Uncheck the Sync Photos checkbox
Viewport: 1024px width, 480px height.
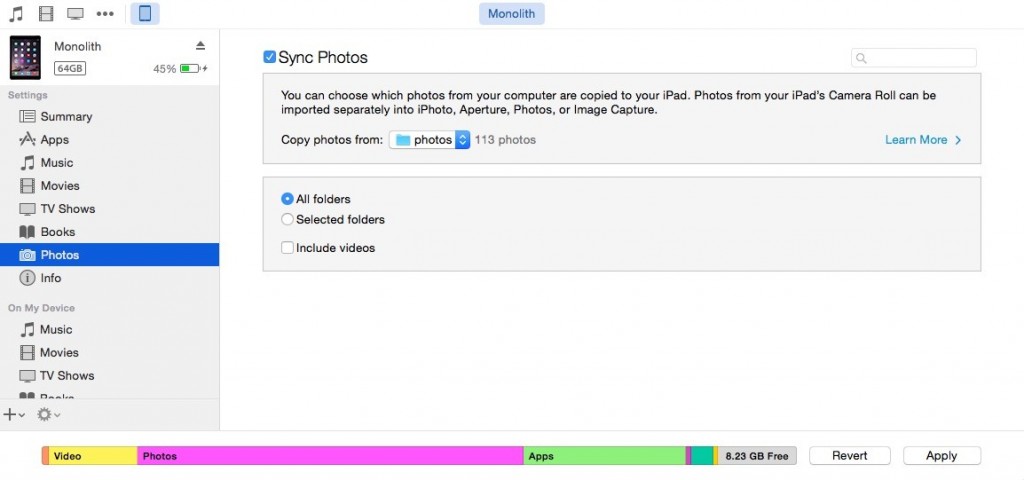[269, 57]
